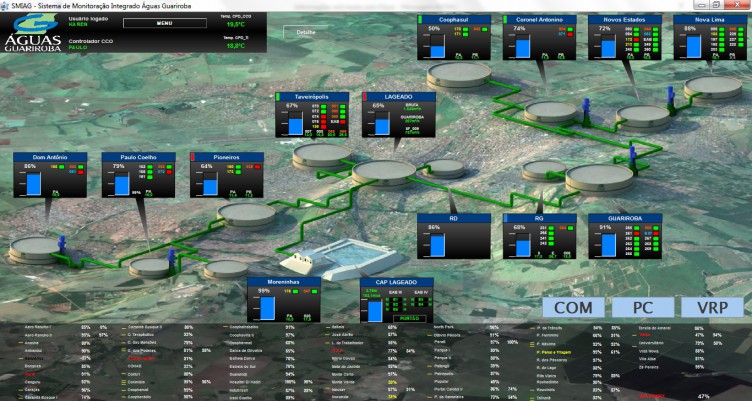The image size is (752, 401).
Task: Click the Detalhe button
Action: [306, 33]
